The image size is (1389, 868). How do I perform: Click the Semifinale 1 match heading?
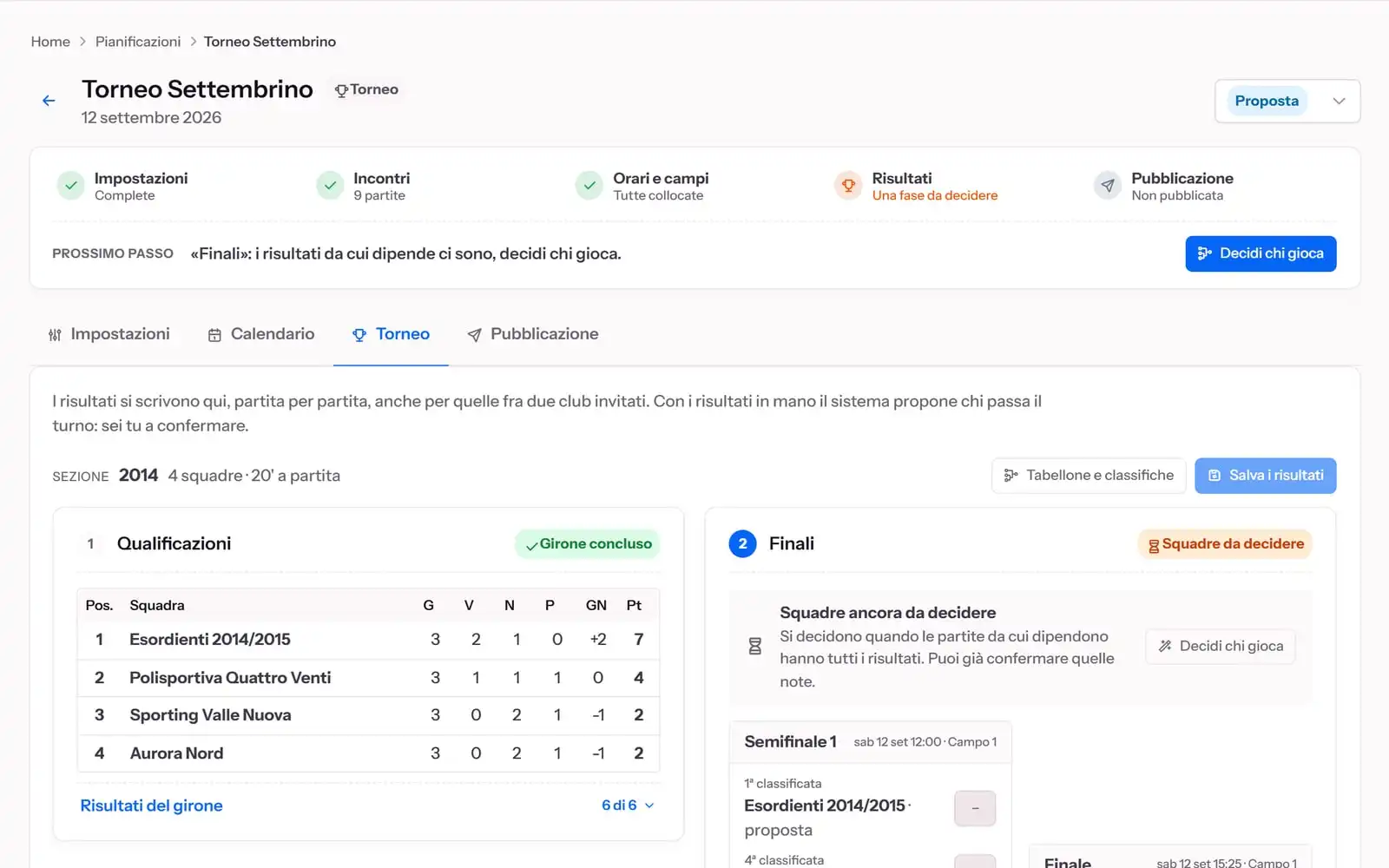[790, 742]
